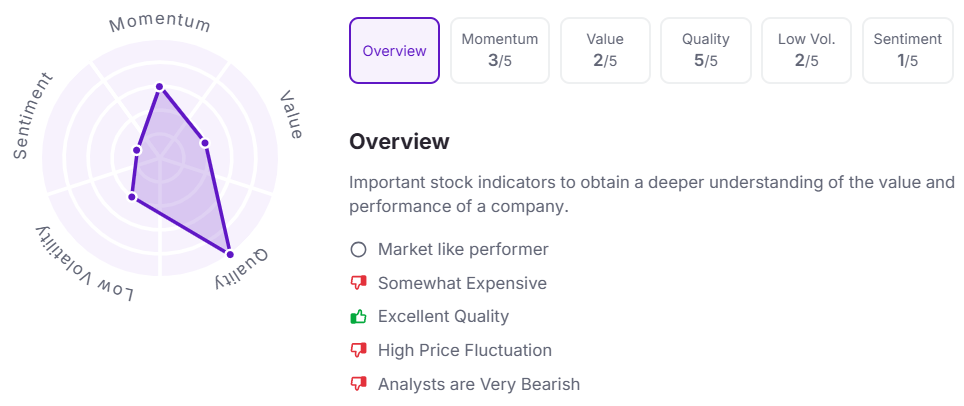Open the Momentum 3/5 tab
The width and height of the screenshot is (964, 406).
[x=500, y=50]
